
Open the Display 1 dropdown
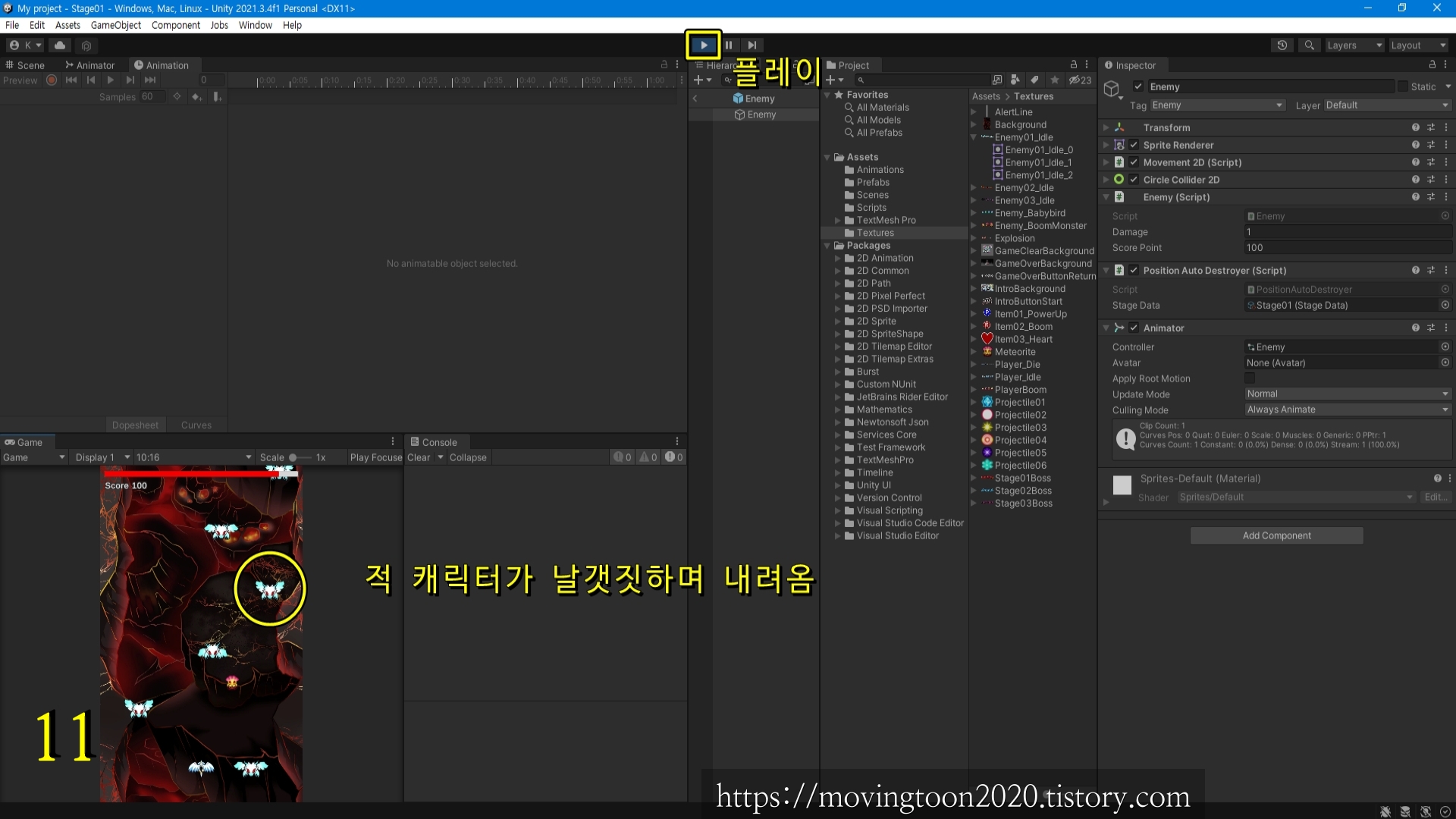[x=102, y=457]
